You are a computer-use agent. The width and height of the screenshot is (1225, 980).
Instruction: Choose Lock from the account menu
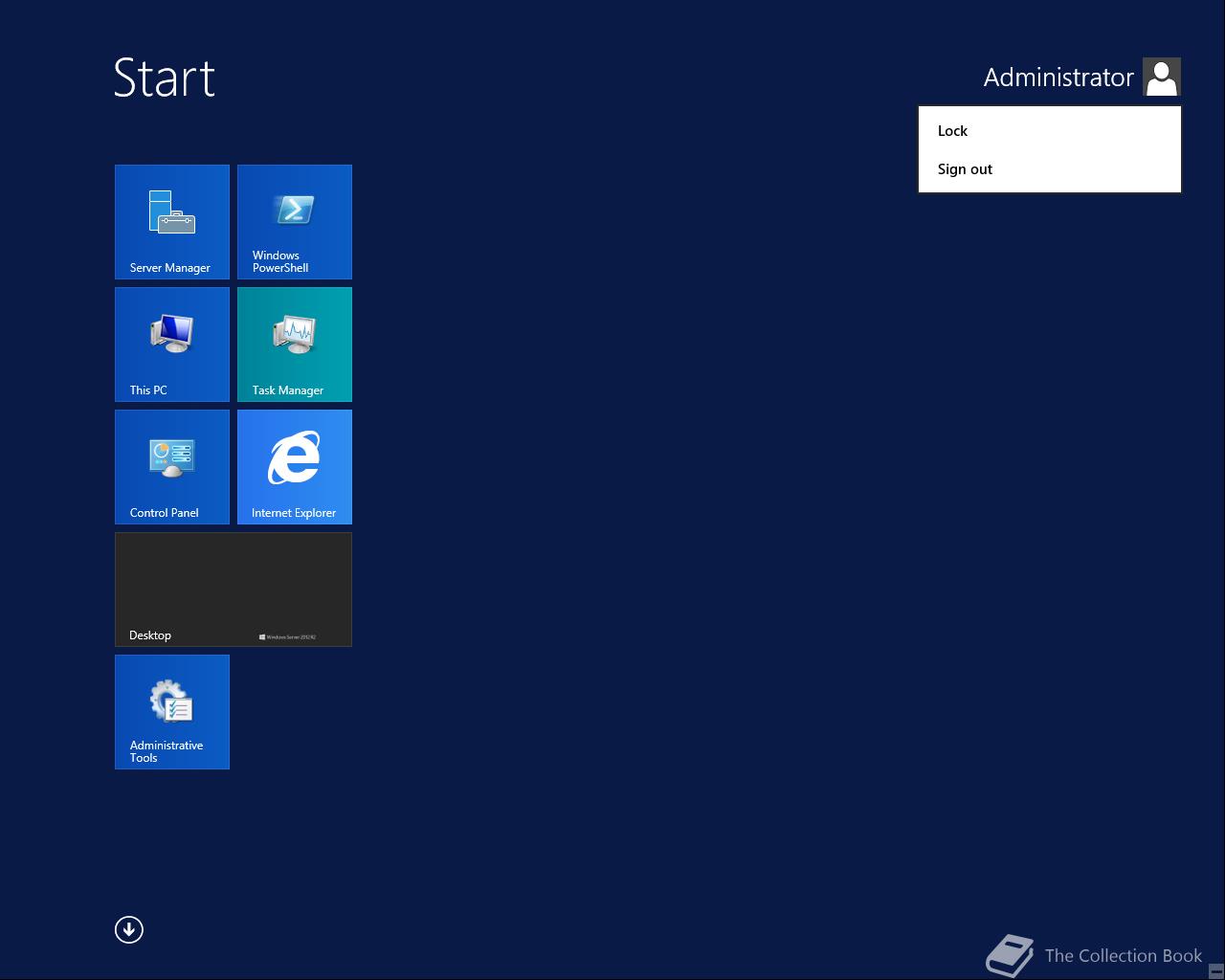pyautogui.click(x=1050, y=131)
